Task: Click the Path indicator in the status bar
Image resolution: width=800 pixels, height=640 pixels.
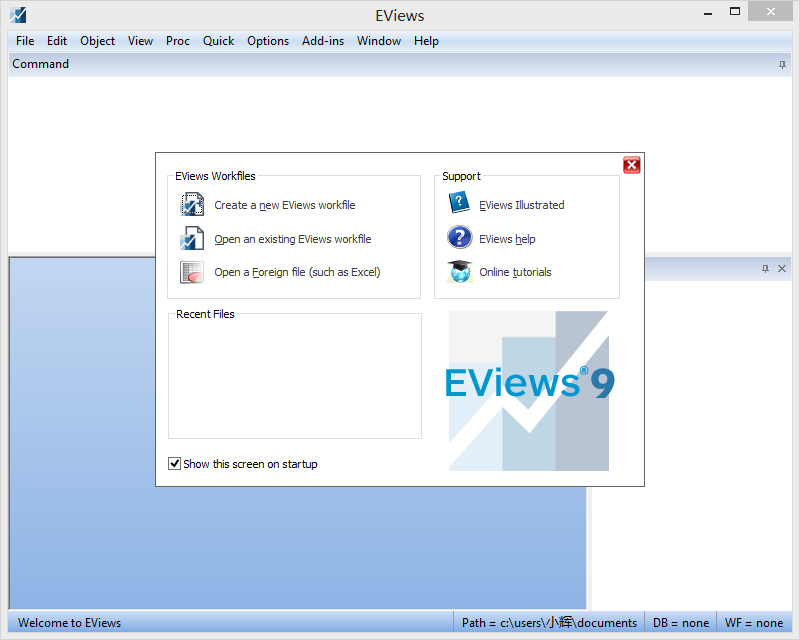Action: tap(550, 622)
